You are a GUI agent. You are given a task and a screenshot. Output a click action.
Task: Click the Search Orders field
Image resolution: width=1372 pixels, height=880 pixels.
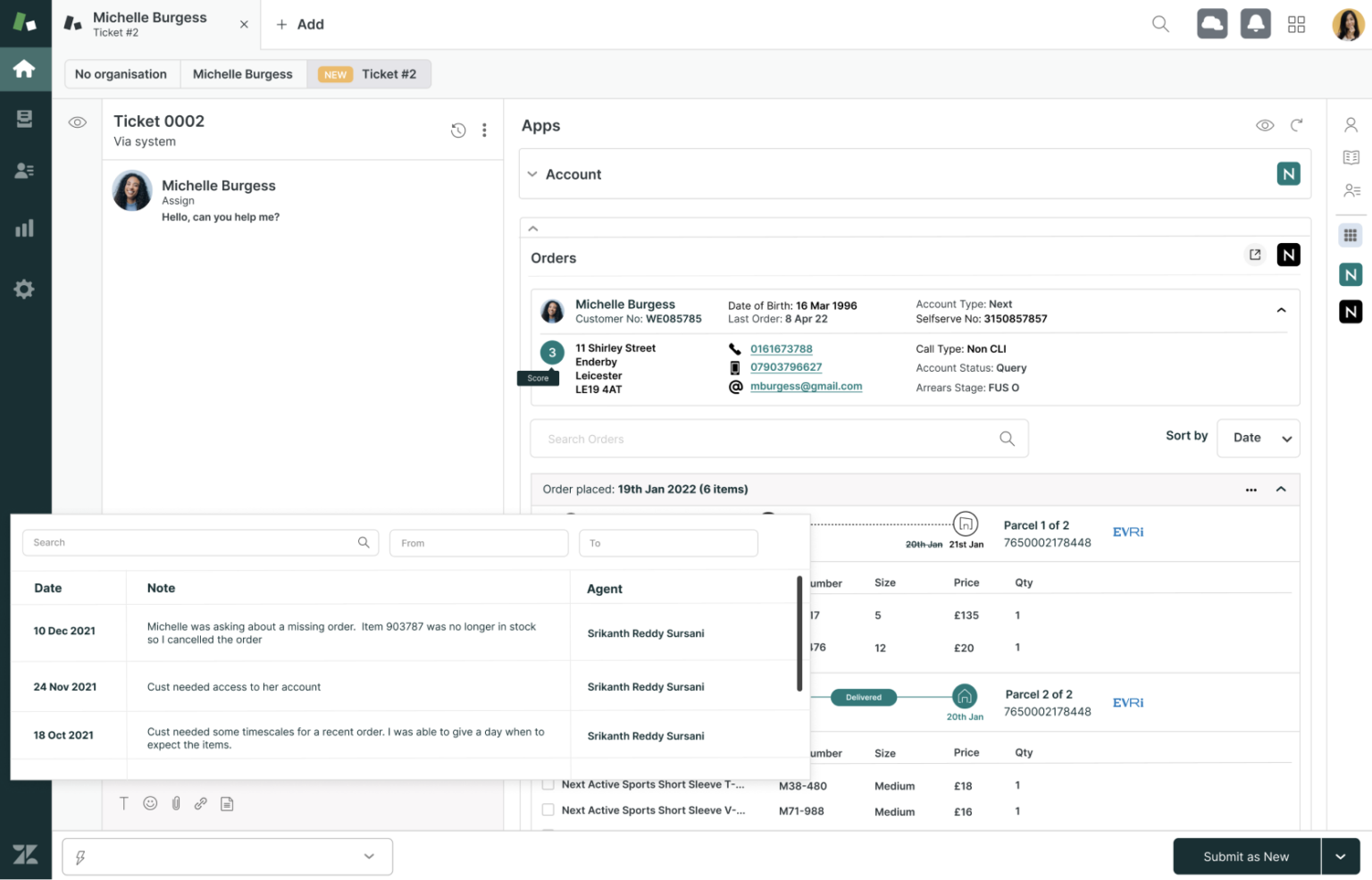(x=779, y=439)
